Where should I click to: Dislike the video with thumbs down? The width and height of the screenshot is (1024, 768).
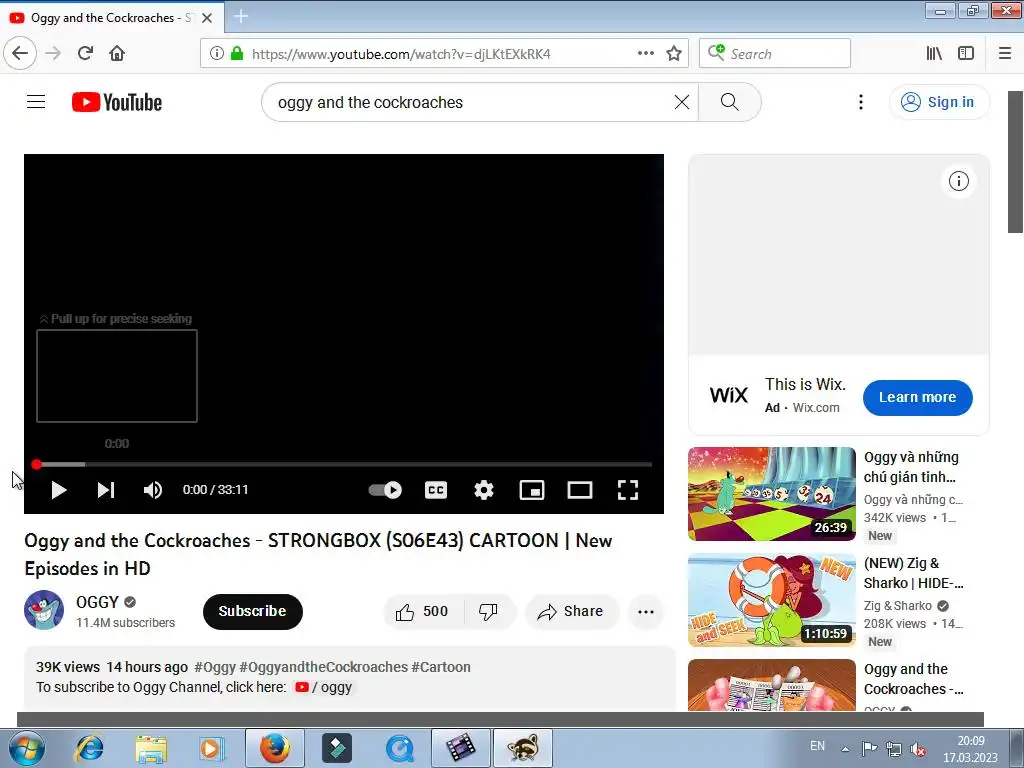click(x=488, y=612)
